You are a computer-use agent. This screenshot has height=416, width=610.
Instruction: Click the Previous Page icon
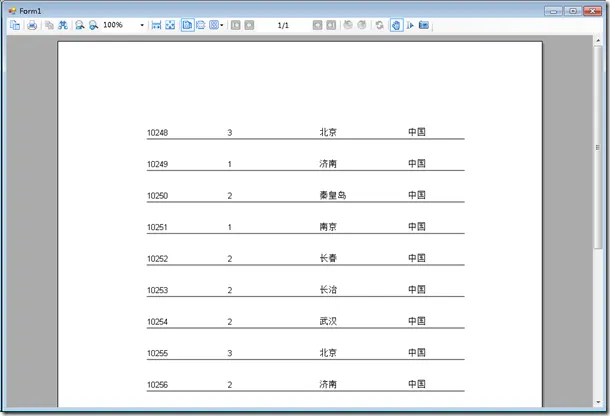(249, 25)
